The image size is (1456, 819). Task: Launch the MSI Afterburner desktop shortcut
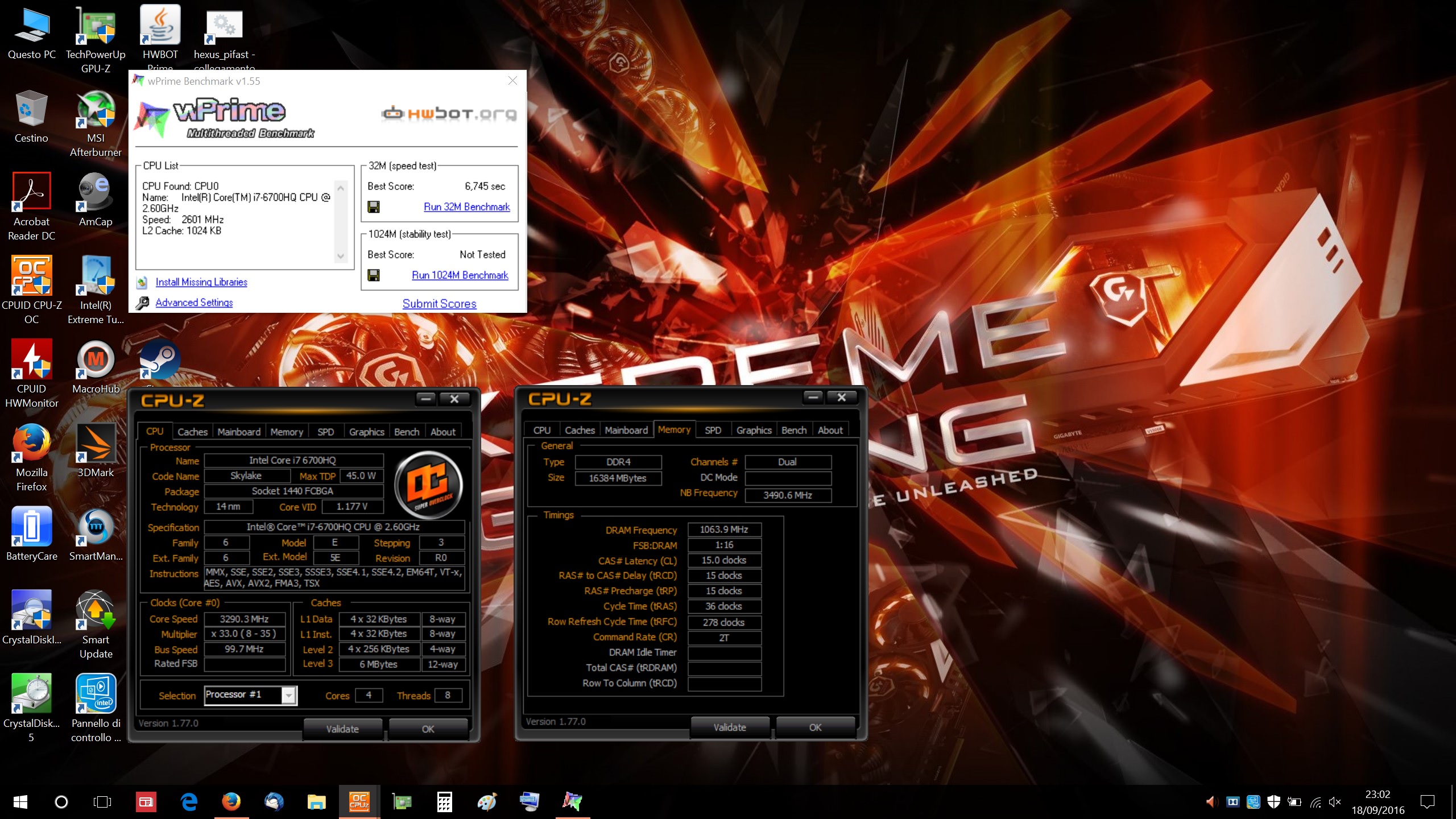click(96, 123)
